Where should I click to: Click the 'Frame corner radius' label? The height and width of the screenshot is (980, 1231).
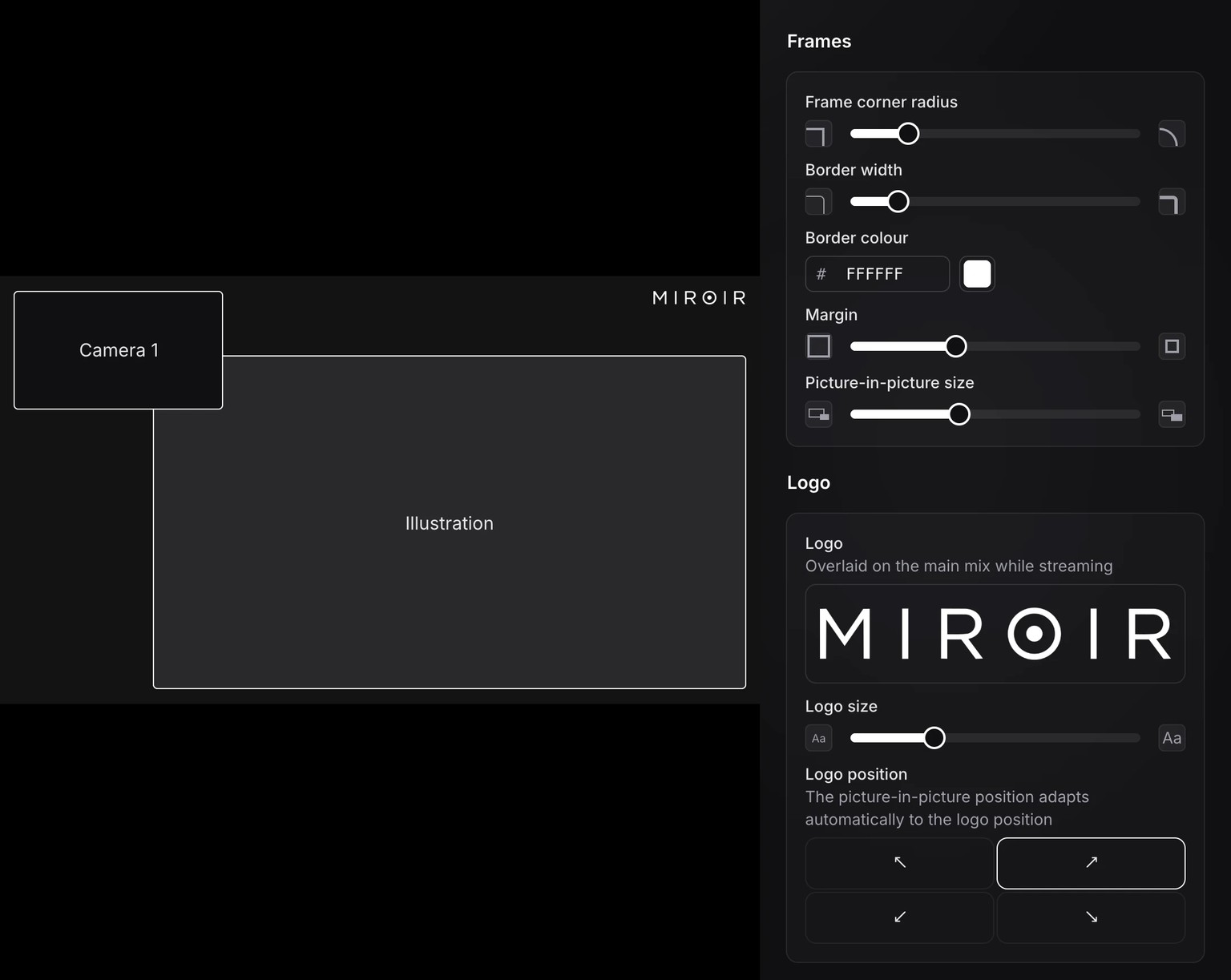[x=882, y=102]
